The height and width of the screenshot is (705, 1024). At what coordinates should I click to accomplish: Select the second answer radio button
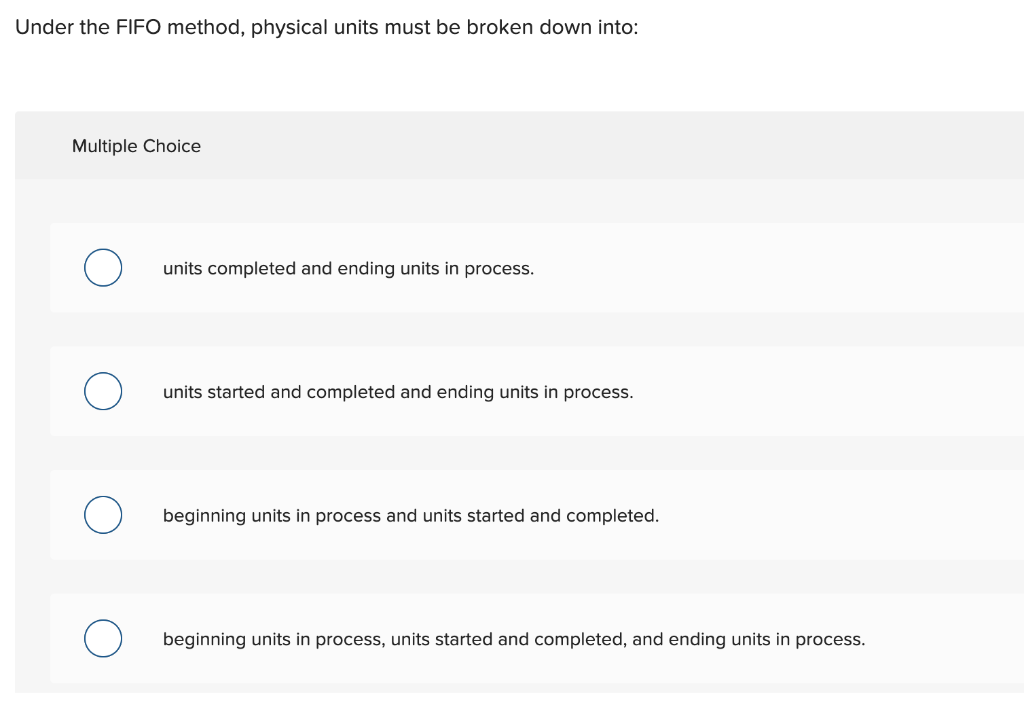point(102,391)
